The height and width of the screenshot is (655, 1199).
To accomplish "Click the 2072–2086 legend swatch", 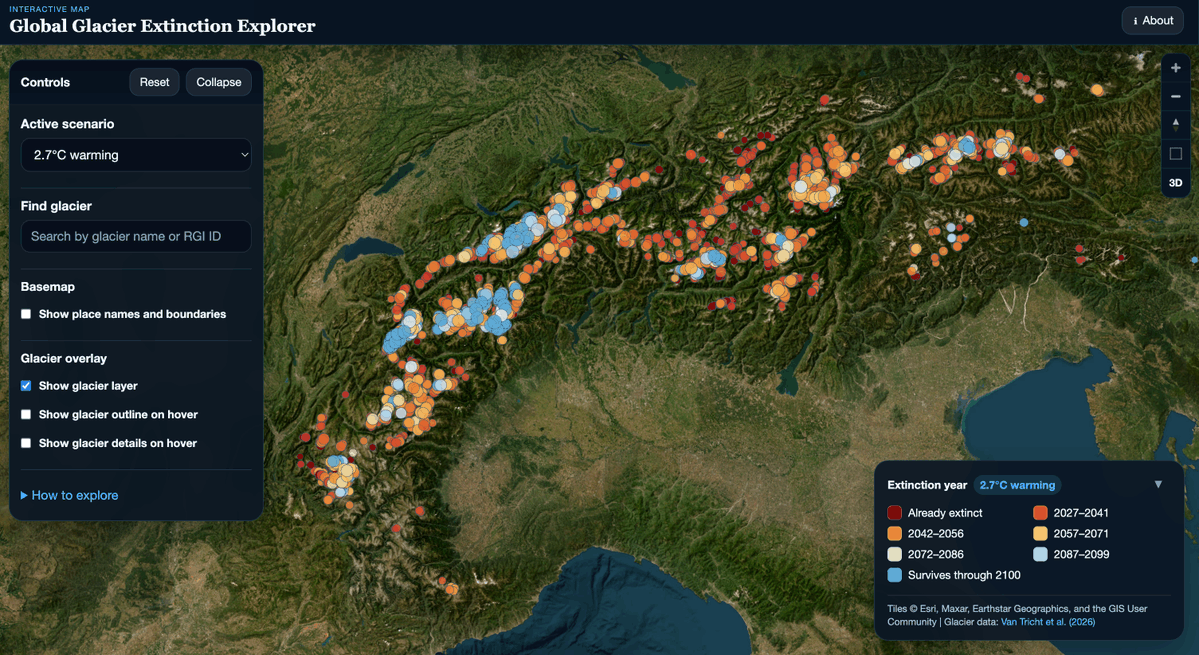I will pos(895,554).
